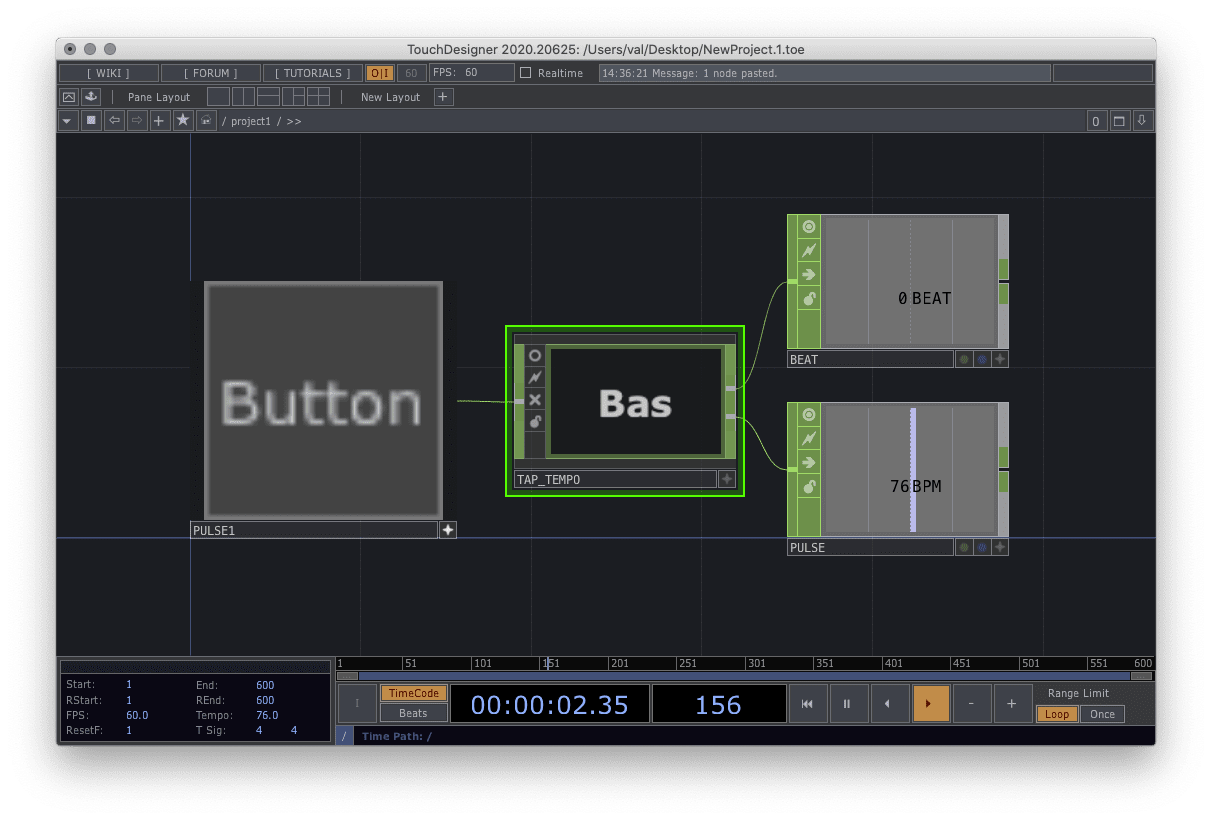The image size is (1212, 820).
Task: Enable the Realtime checkbox
Action: pos(526,73)
